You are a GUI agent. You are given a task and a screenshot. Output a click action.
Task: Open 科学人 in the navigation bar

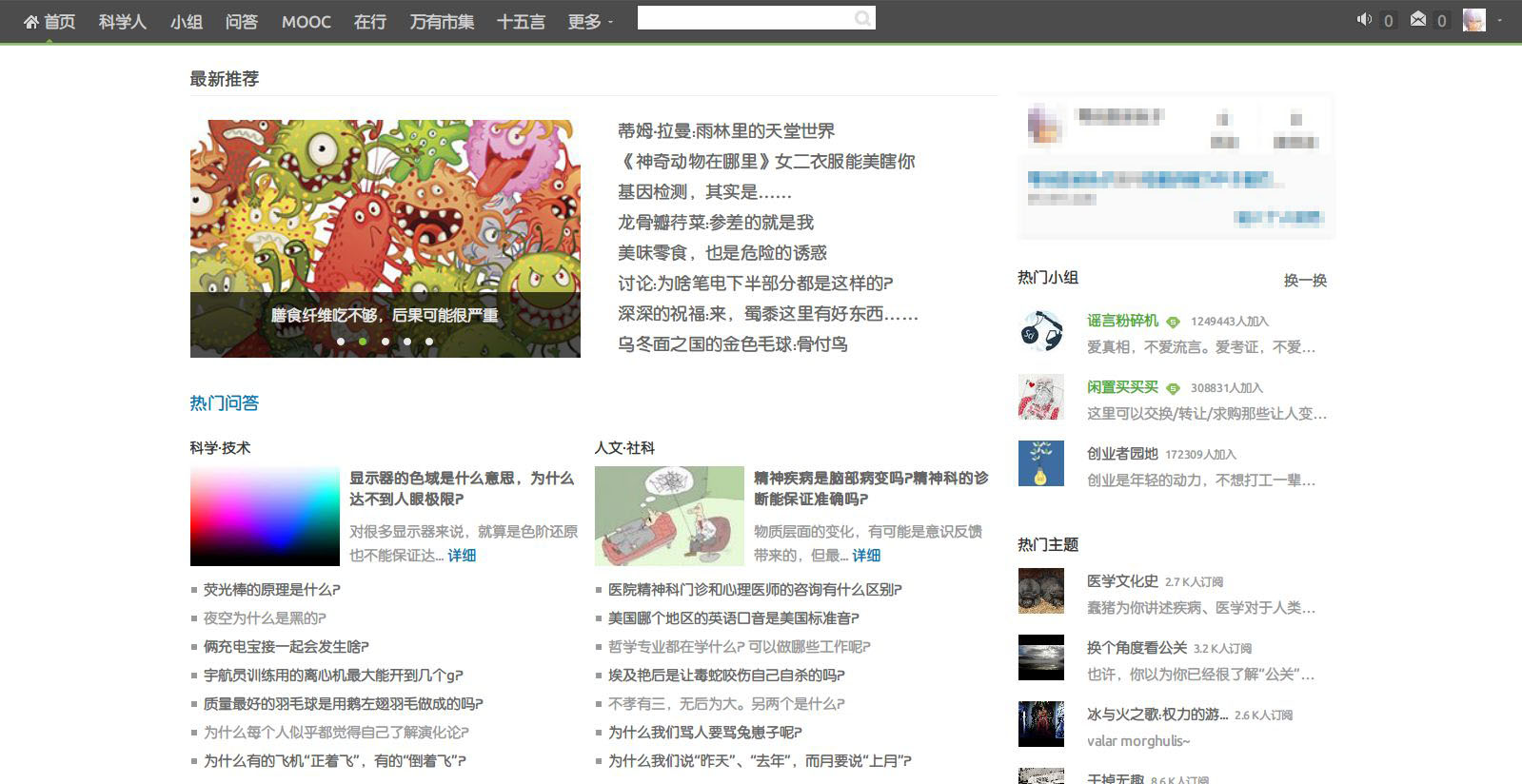[122, 22]
